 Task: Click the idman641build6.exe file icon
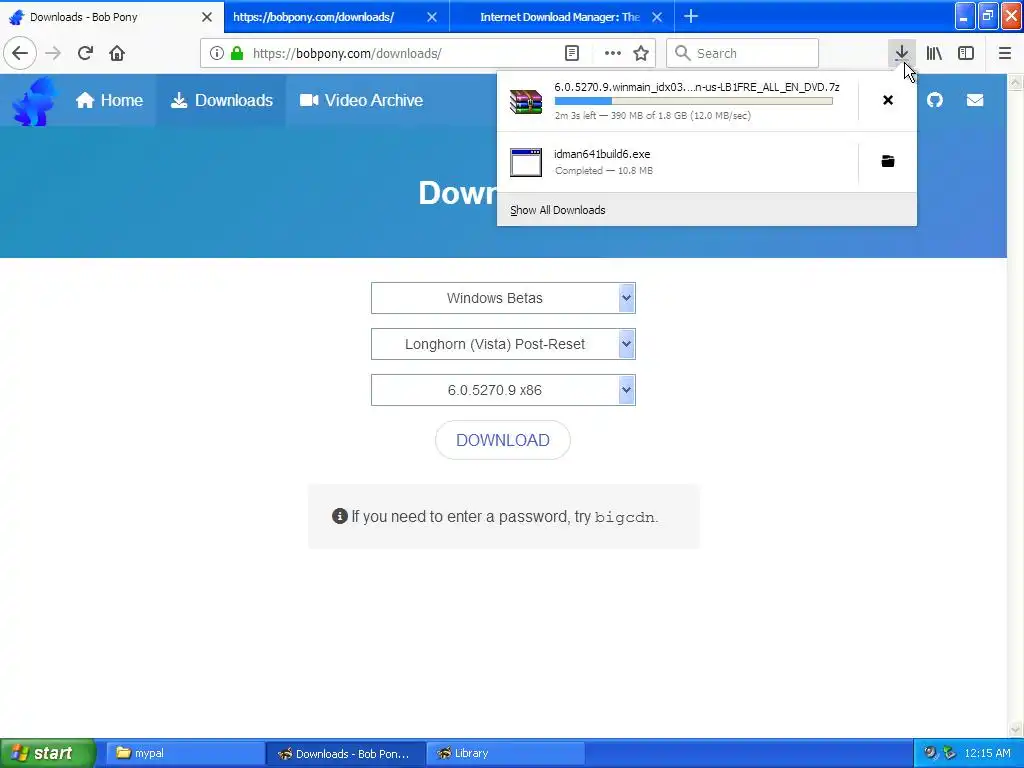pyautogui.click(x=526, y=163)
